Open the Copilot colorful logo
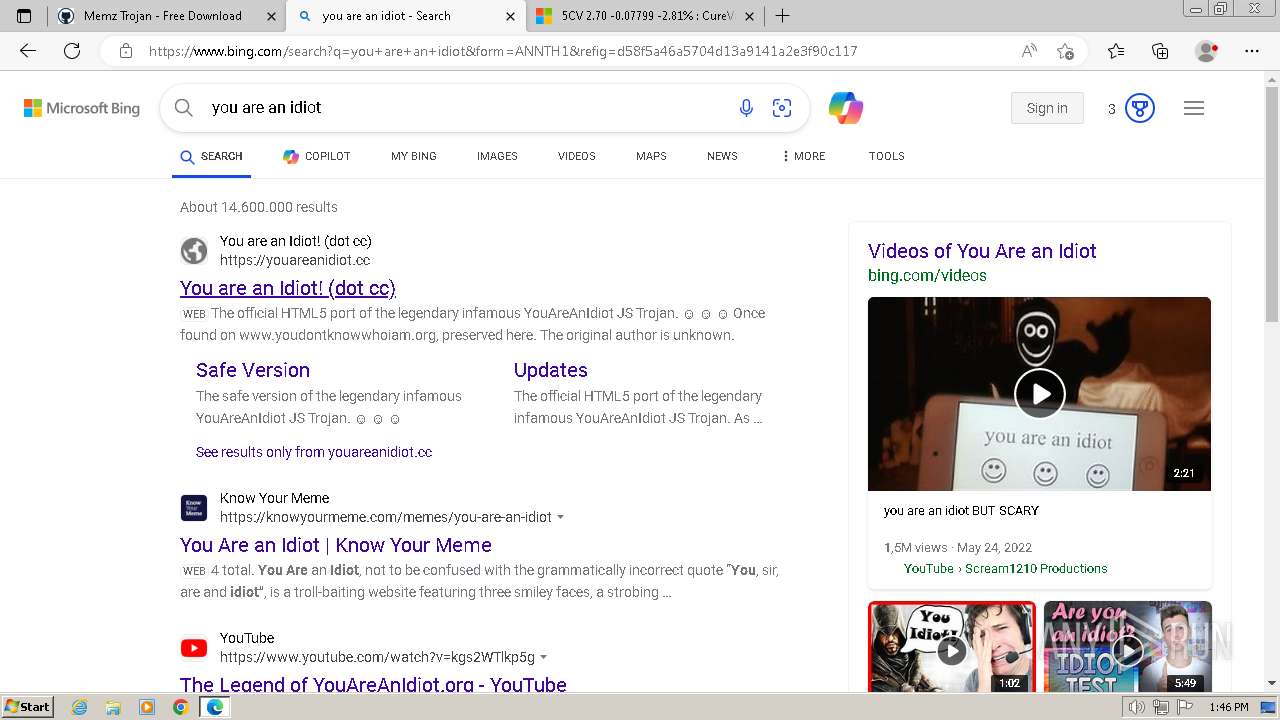This screenshot has width=1280, height=720. click(846, 108)
